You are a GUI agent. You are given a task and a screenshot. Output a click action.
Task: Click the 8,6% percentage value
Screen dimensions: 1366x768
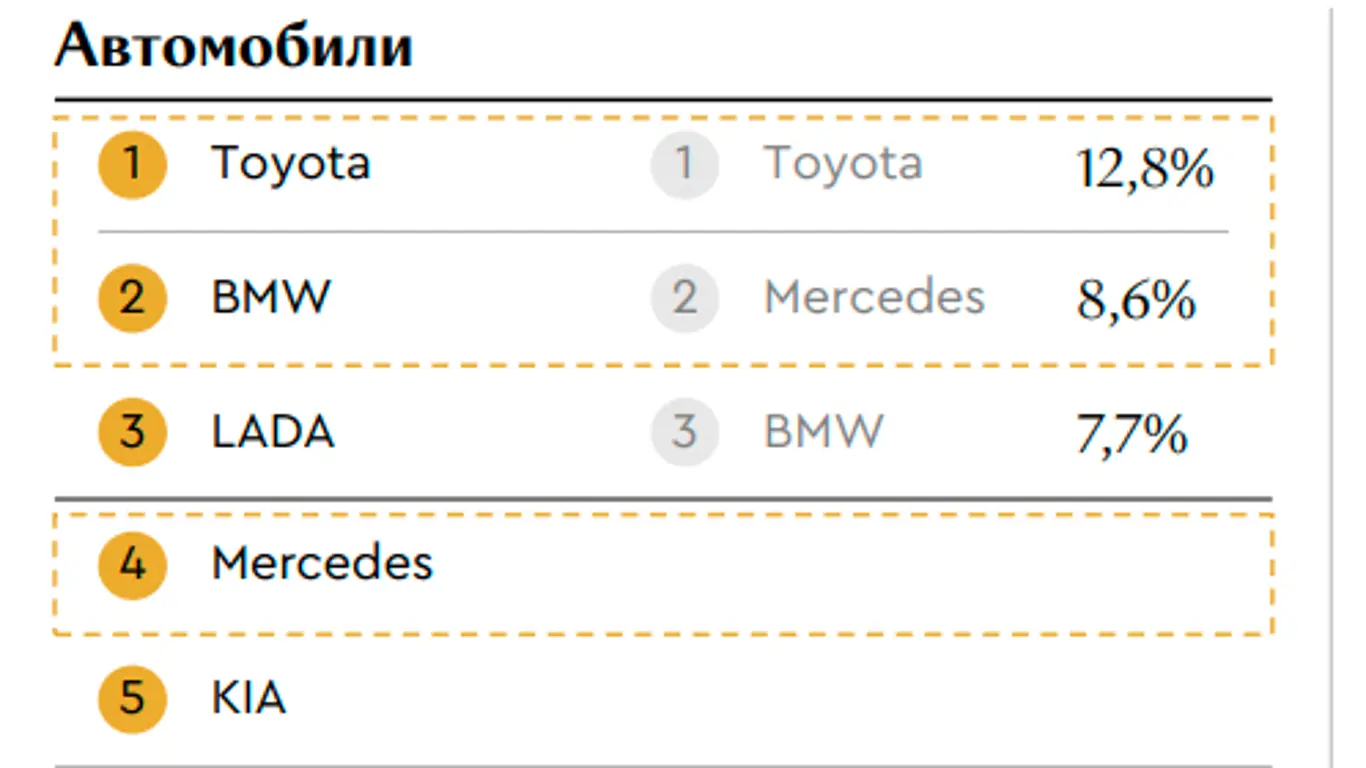pos(1136,300)
